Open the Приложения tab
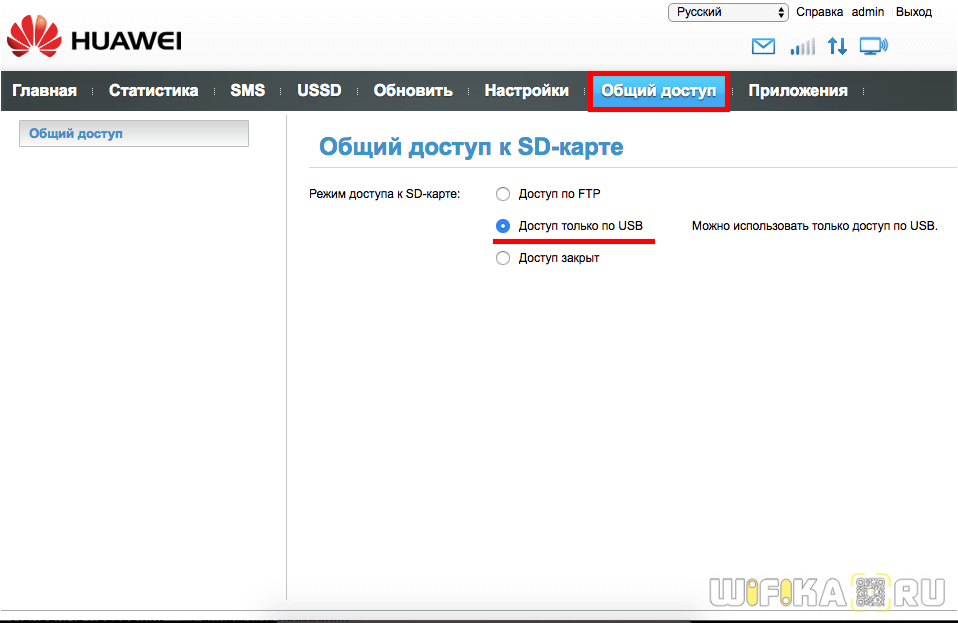Image resolution: width=958 pixels, height=623 pixels. (x=797, y=91)
